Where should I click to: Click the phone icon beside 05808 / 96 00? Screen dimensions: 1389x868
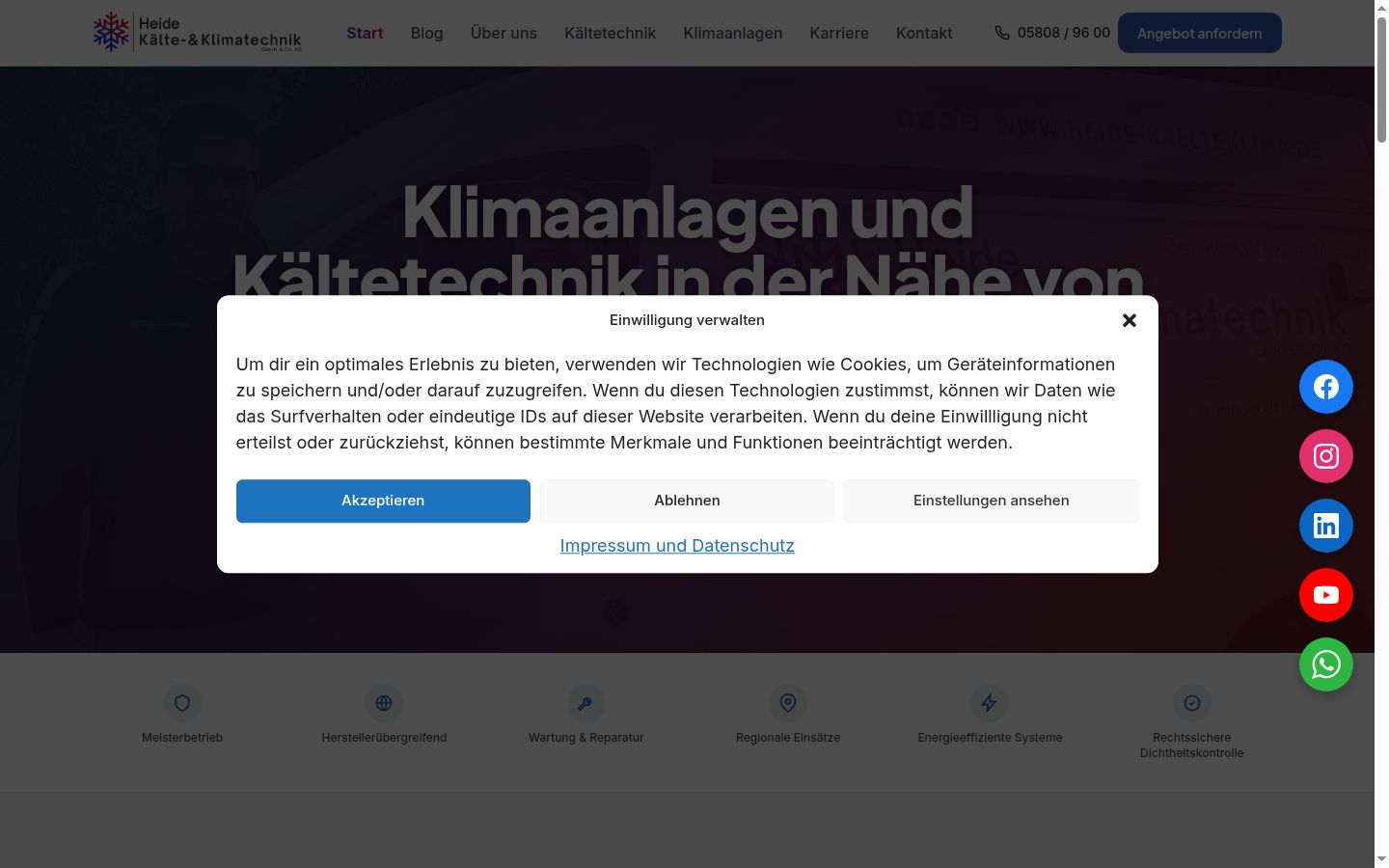[1002, 33]
